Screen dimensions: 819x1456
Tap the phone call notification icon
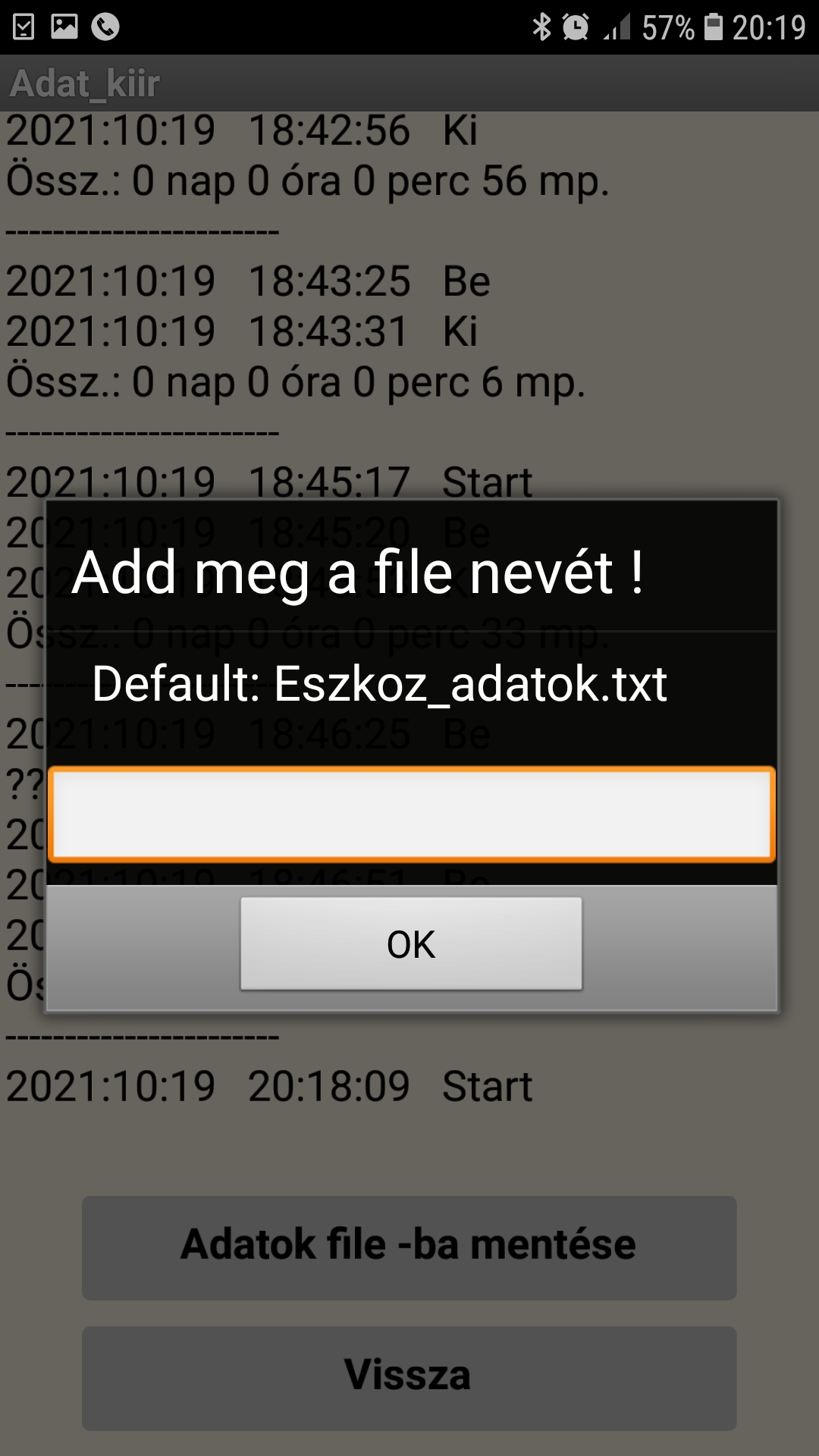105,27
